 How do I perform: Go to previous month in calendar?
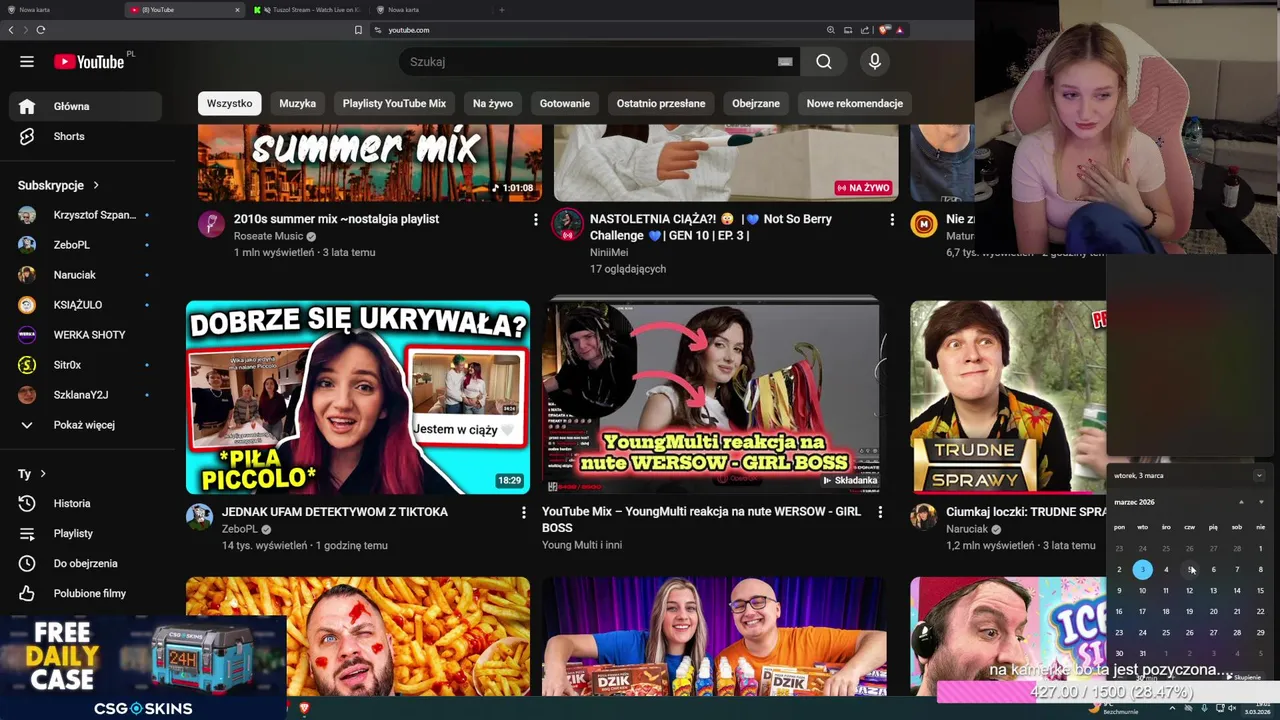pyautogui.click(x=1241, y=502)
